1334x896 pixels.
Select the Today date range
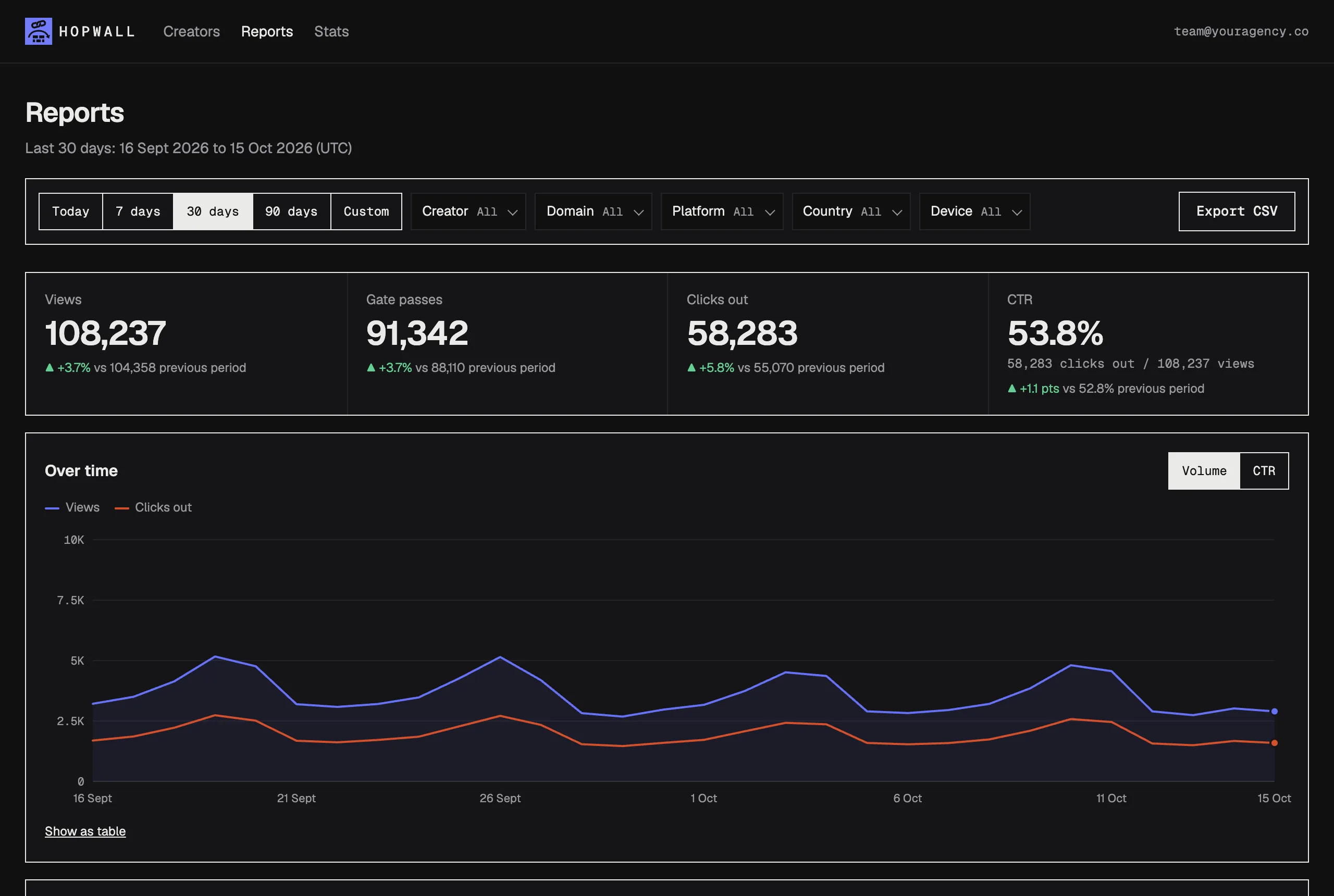tap(71, 211)
